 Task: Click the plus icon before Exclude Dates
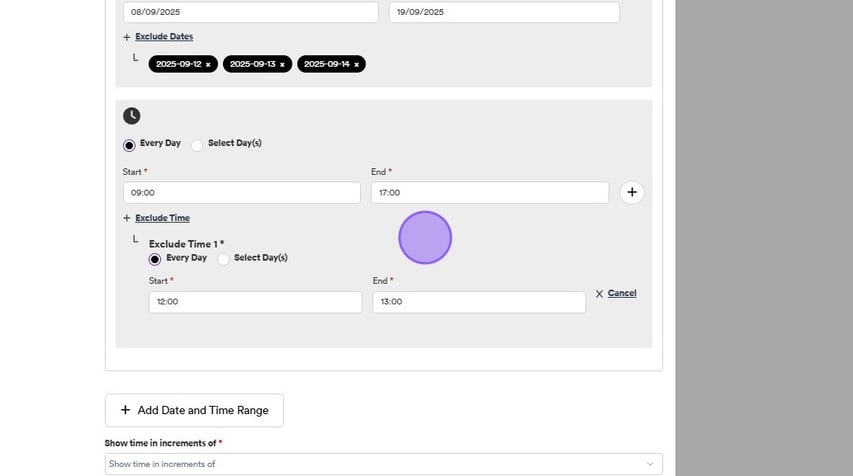click(x=127, y=37)
